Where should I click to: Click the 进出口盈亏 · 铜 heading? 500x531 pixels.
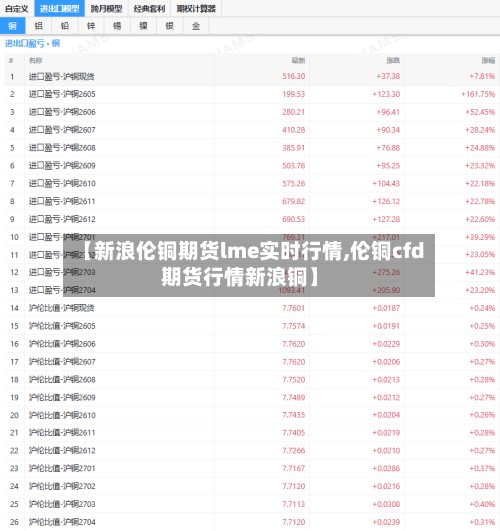click(33, 43)
